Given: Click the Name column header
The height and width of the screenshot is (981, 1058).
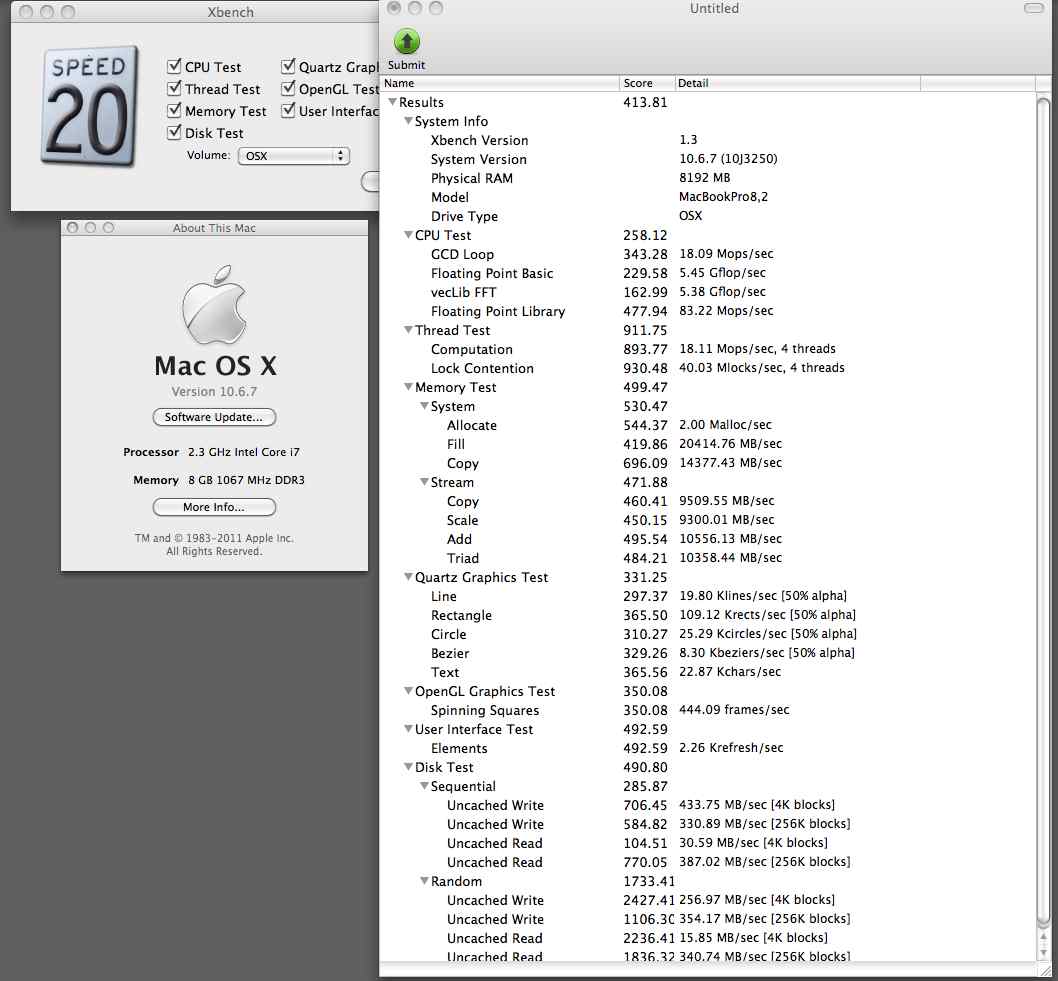Looking at the screenshot, I should [x=499, y=83].
